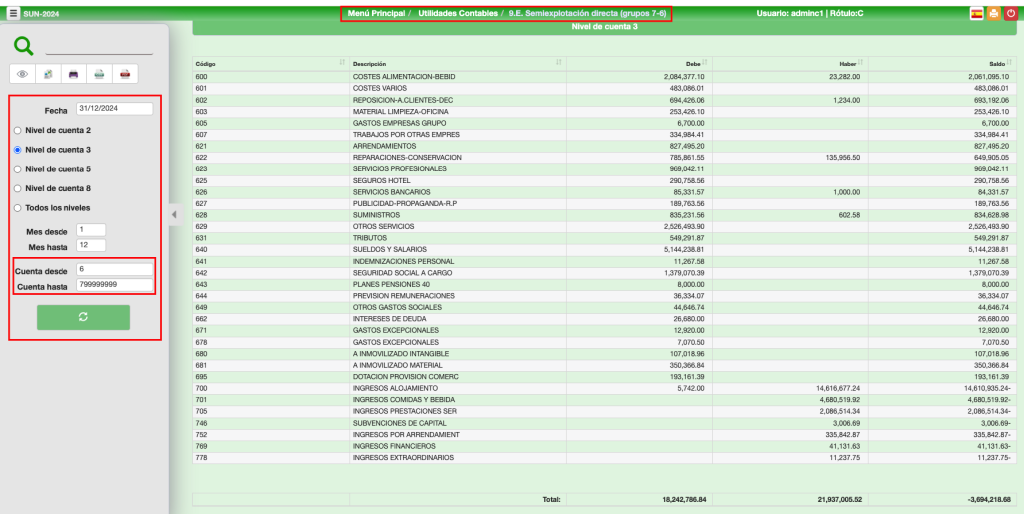Click row SUELDOS Y SALARIOS
This screenshot has height=514, width=1024.
[605, 249]
